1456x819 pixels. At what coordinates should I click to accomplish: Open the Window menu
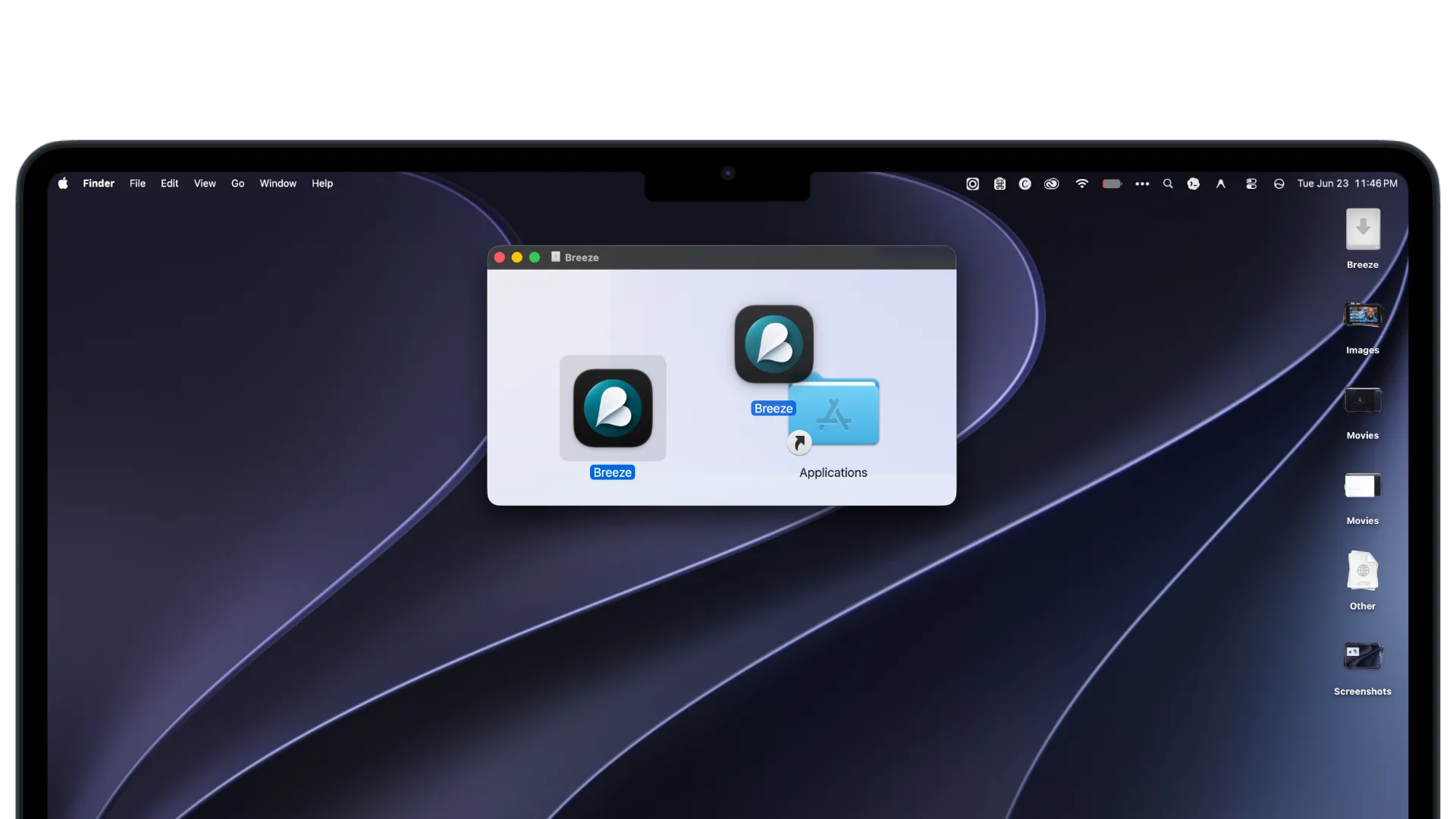(x=278, y=184)
